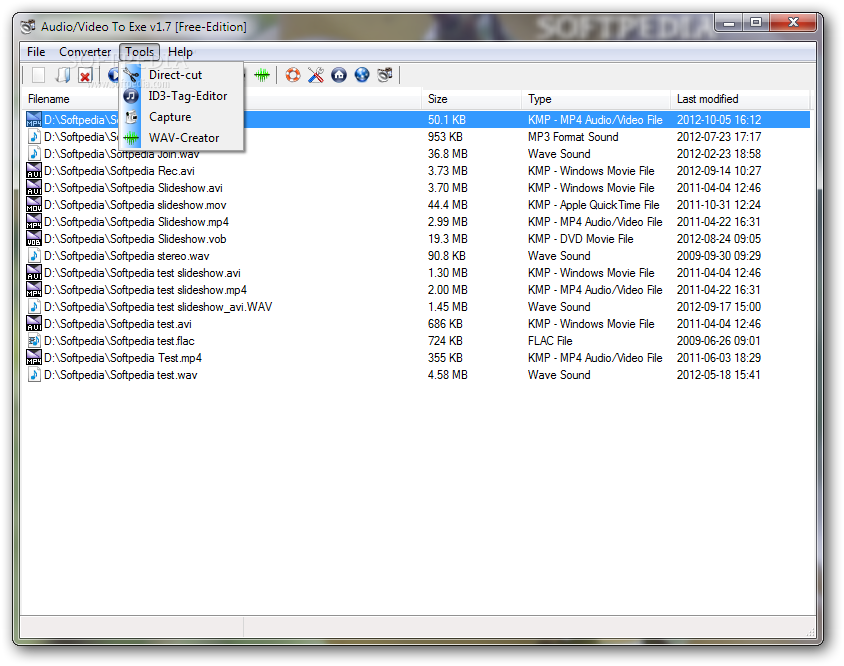The height and width of the screenshot is (666, 844).
Task: Click the 50.1 KB size cell
Action: pos(446,120)
